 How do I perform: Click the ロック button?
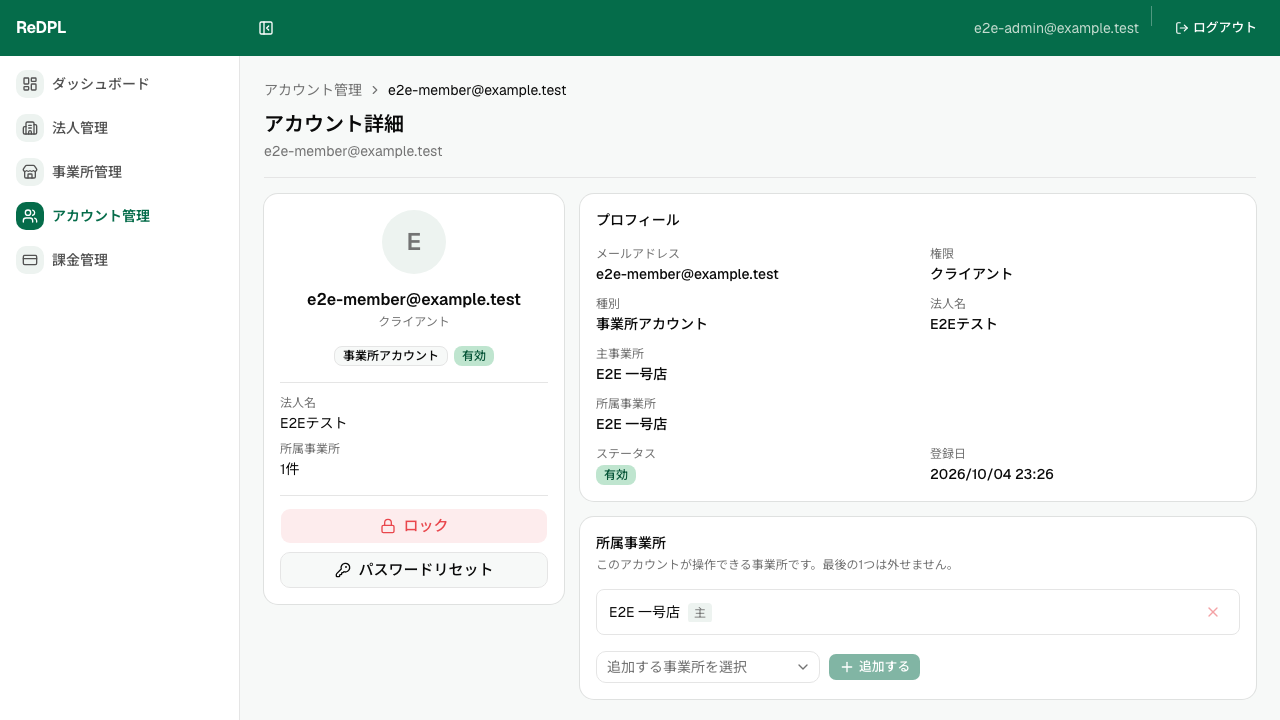coord(414,526)
